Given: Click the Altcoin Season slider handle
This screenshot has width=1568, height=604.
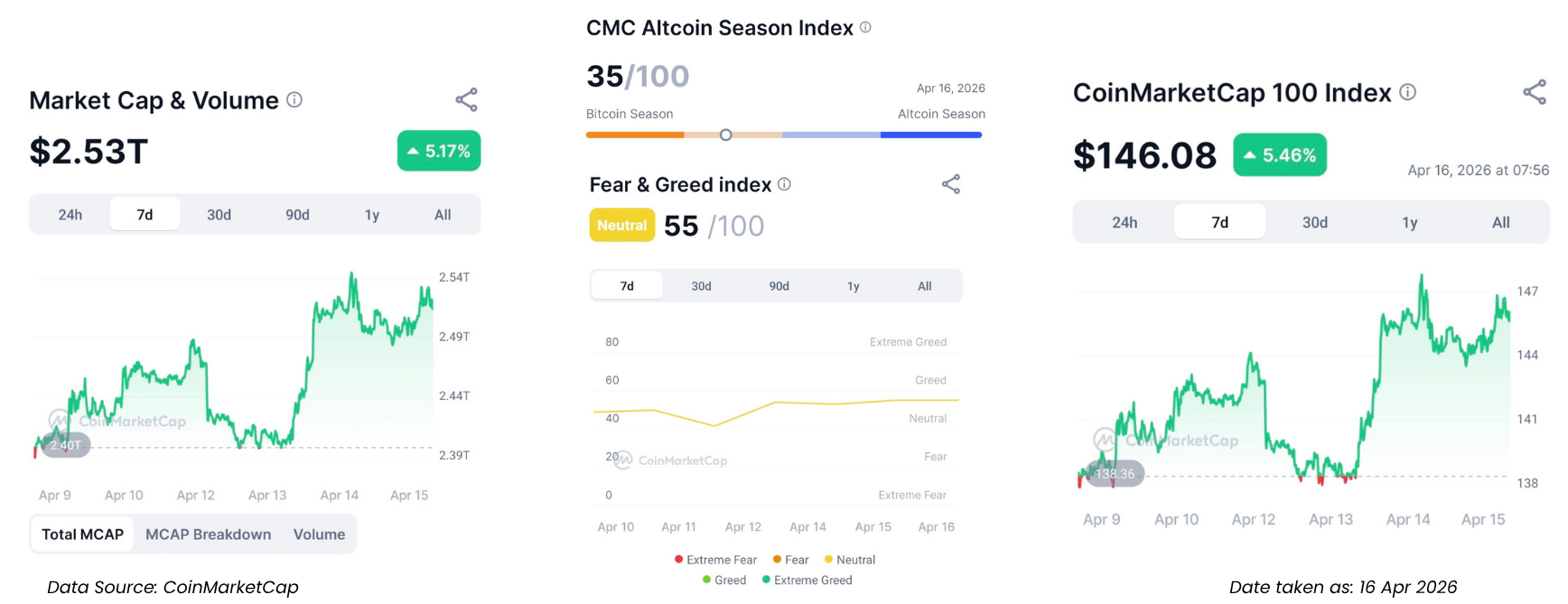Looking at the screenshot, I should (725, 135).
